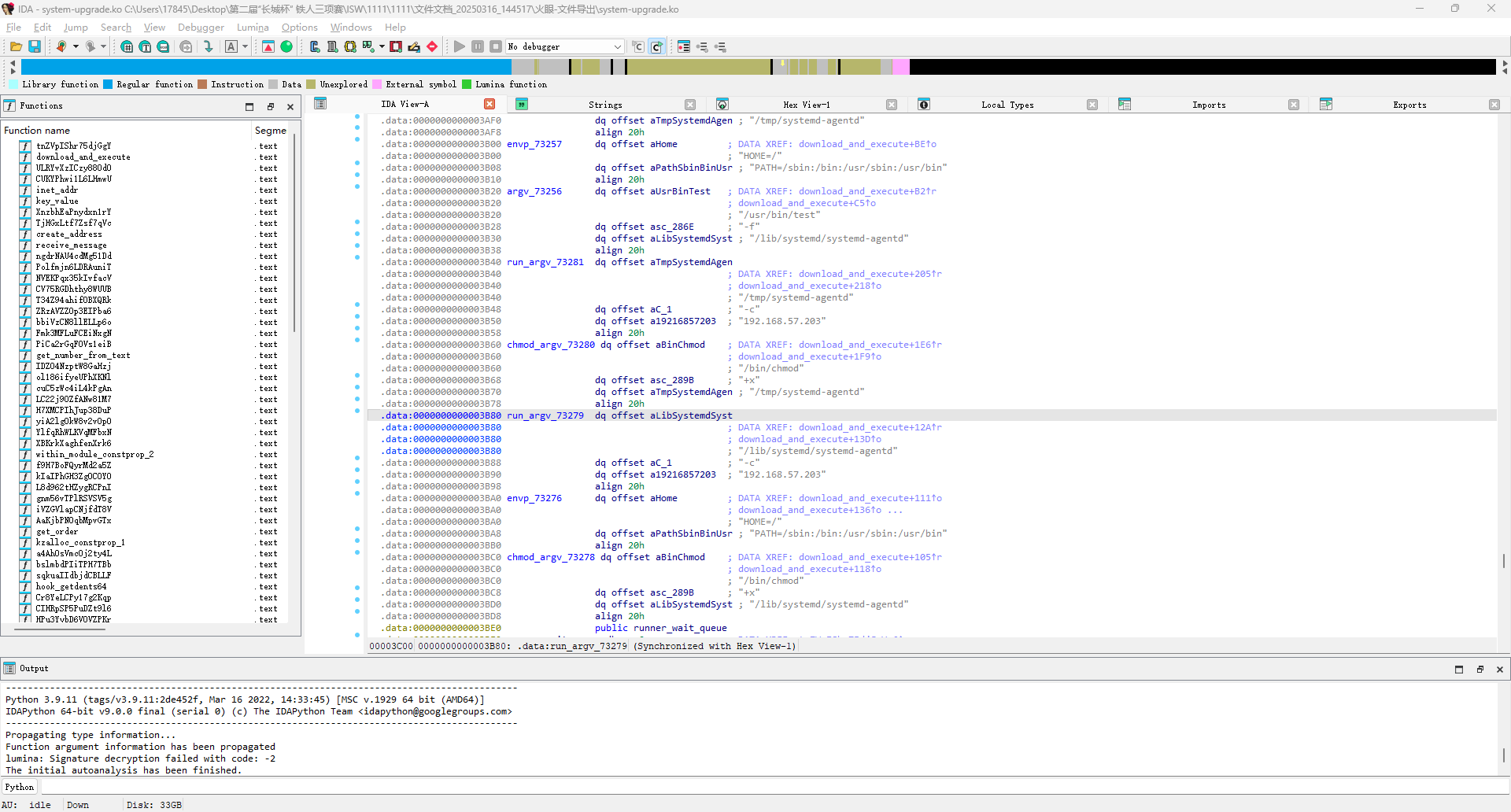The width and height of the screenshot is (1511, 812).
Task: Switch to the Imports tab
Action: [1209, 105]
